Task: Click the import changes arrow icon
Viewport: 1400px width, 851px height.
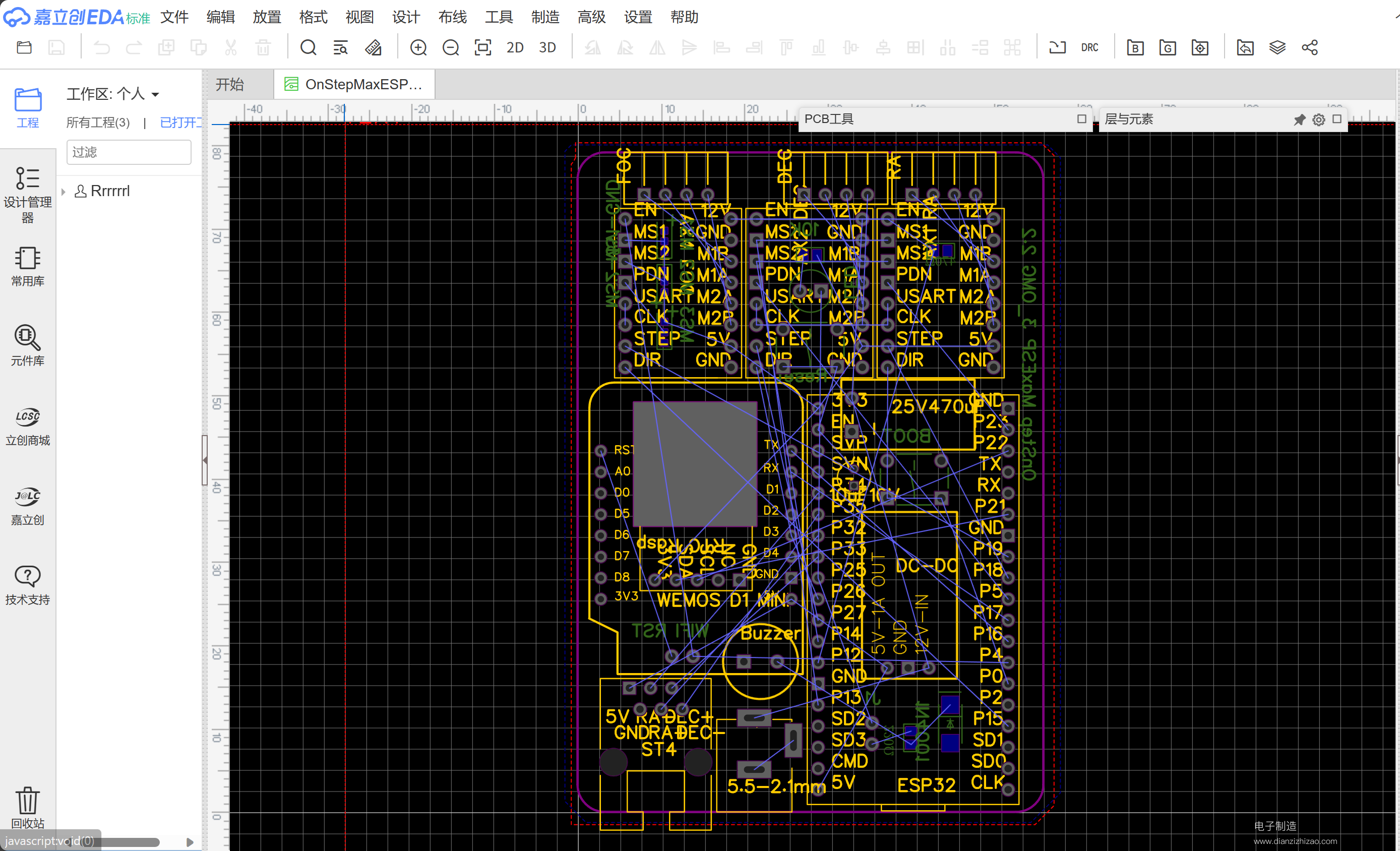Action: (1057, 47)
